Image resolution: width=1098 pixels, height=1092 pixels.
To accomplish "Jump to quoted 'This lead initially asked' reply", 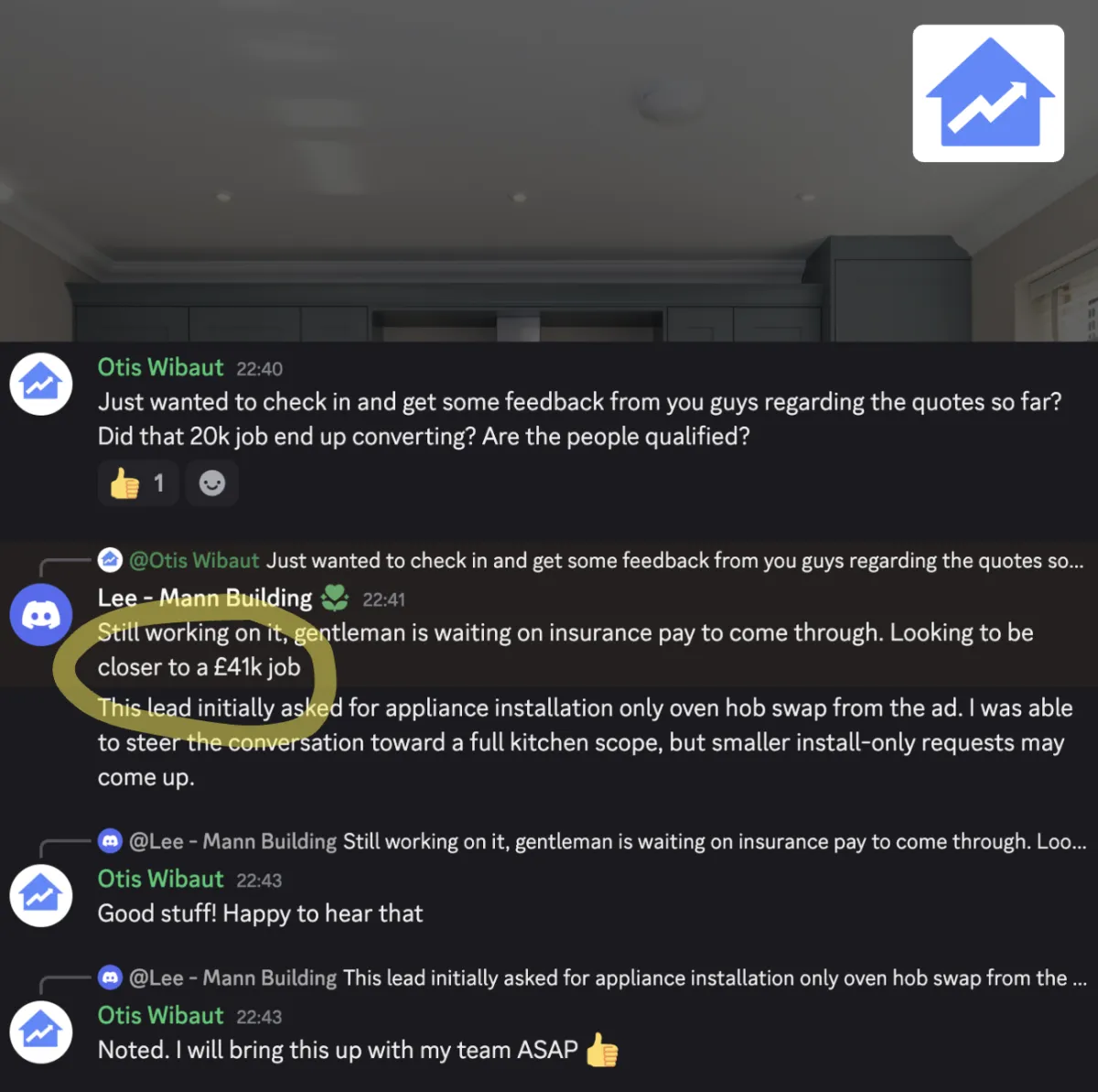I will pos(715,978).
